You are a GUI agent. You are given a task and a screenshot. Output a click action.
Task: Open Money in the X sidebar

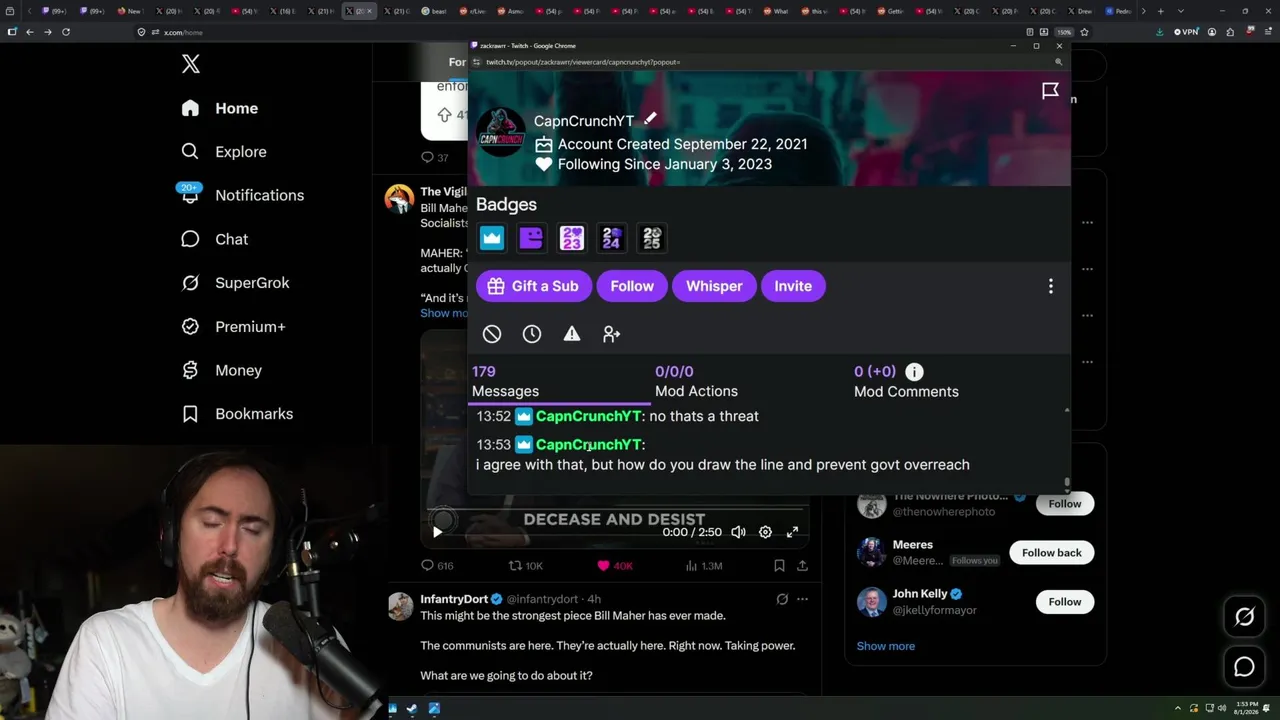click(x=221, y=370)
